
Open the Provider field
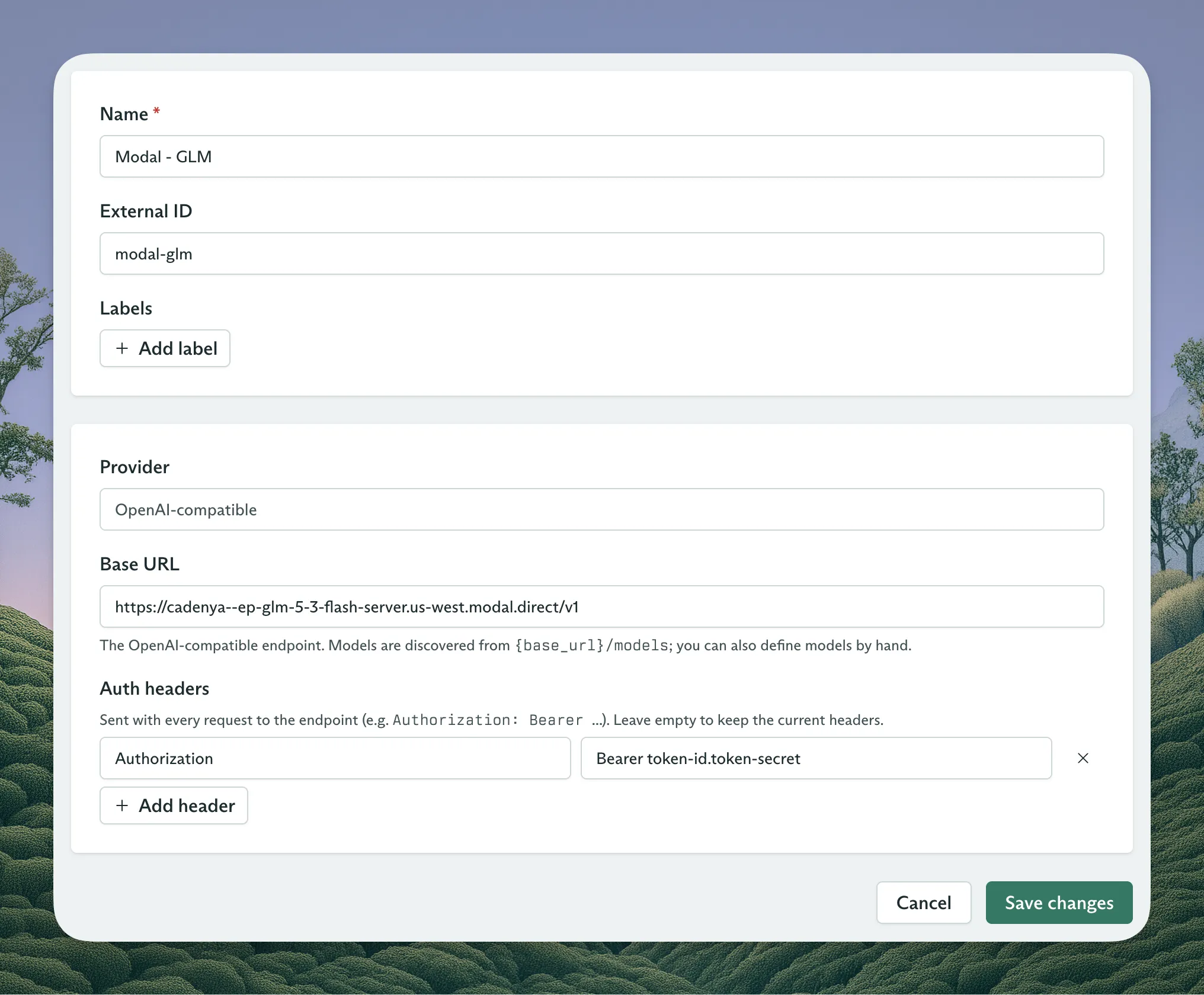(x=601, y=509)
